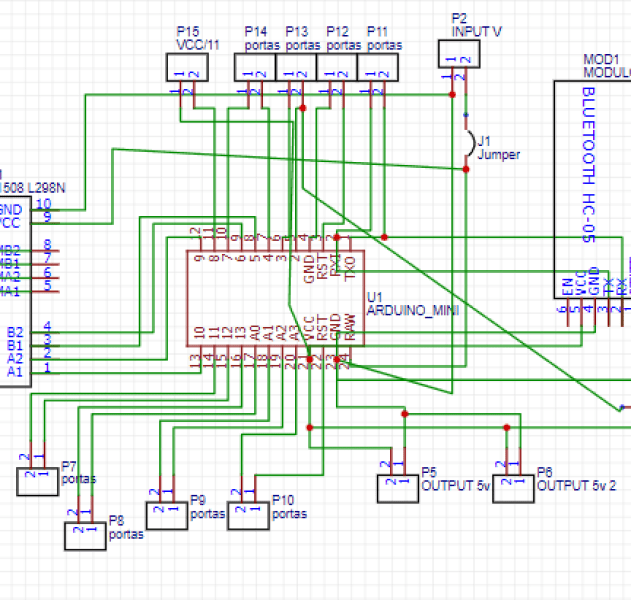Click the 'Jumper' label text
Image resolution: width=631 pixels, height=600 pixels.
[x=499, y=155]
